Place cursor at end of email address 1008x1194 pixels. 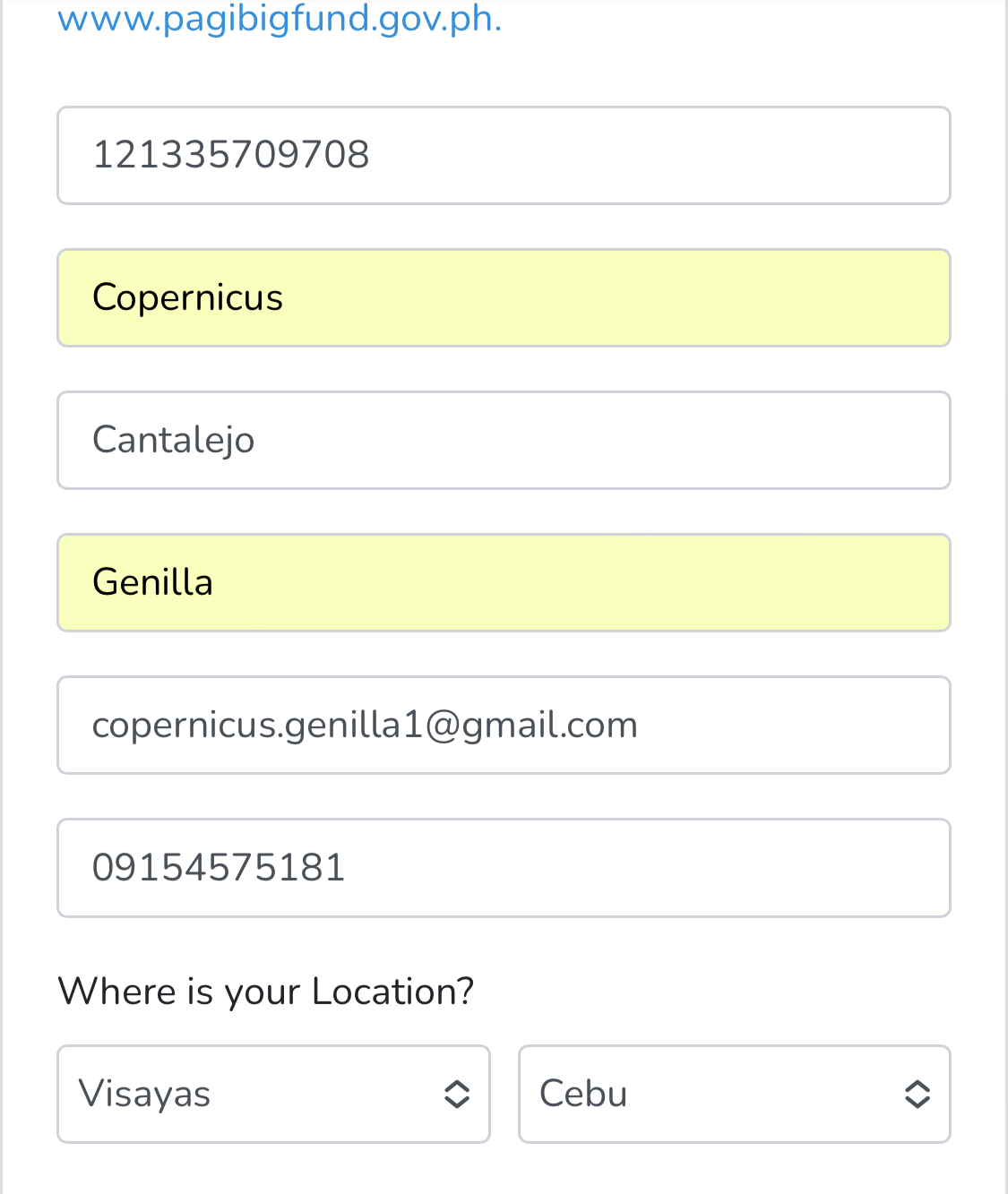642,725
